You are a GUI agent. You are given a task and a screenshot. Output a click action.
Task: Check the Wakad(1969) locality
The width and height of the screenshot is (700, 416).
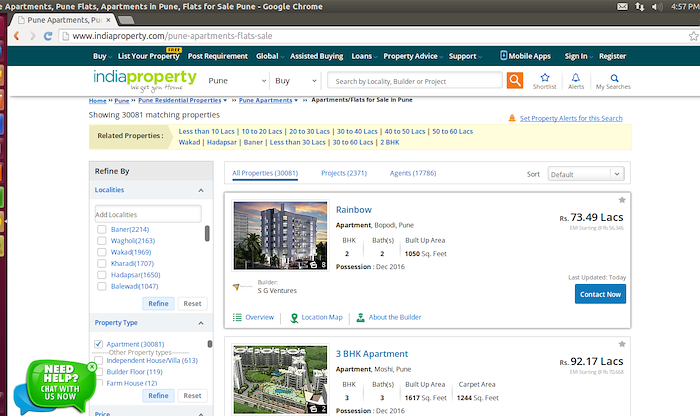click(102, 252)
